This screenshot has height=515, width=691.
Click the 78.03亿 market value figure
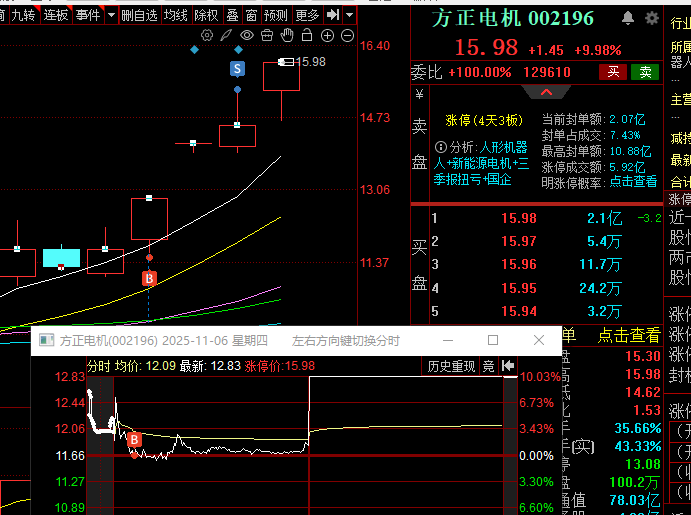(635, 500)
